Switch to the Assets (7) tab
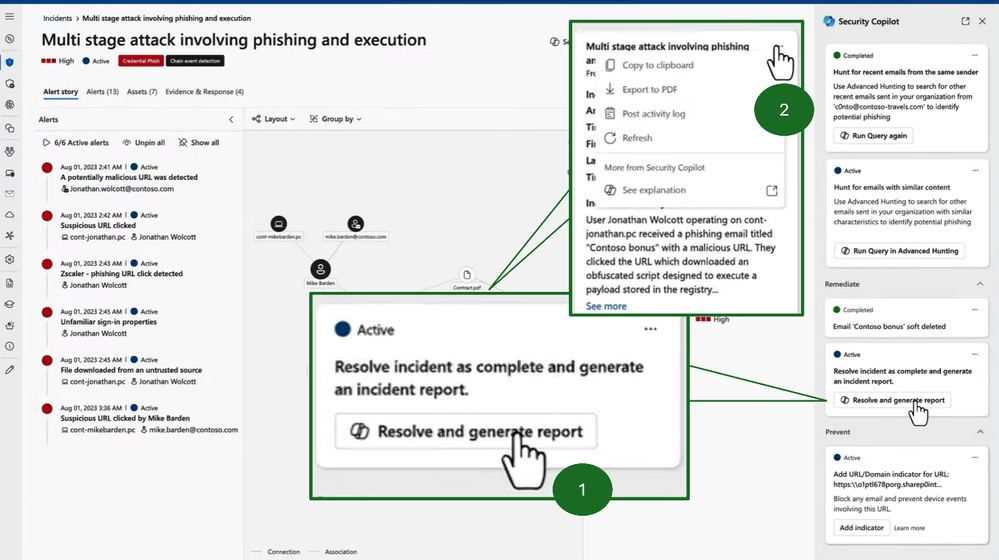This screenshot has width=999, height=560. tap(142, 92)
